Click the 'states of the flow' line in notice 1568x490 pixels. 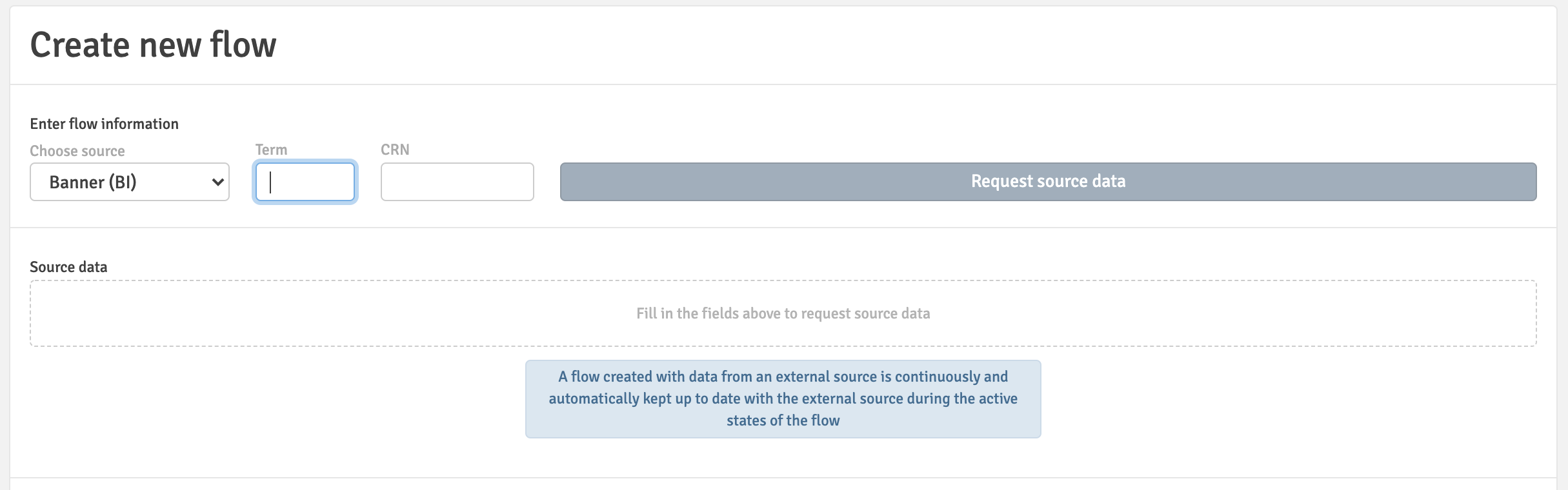pos(783,420)
